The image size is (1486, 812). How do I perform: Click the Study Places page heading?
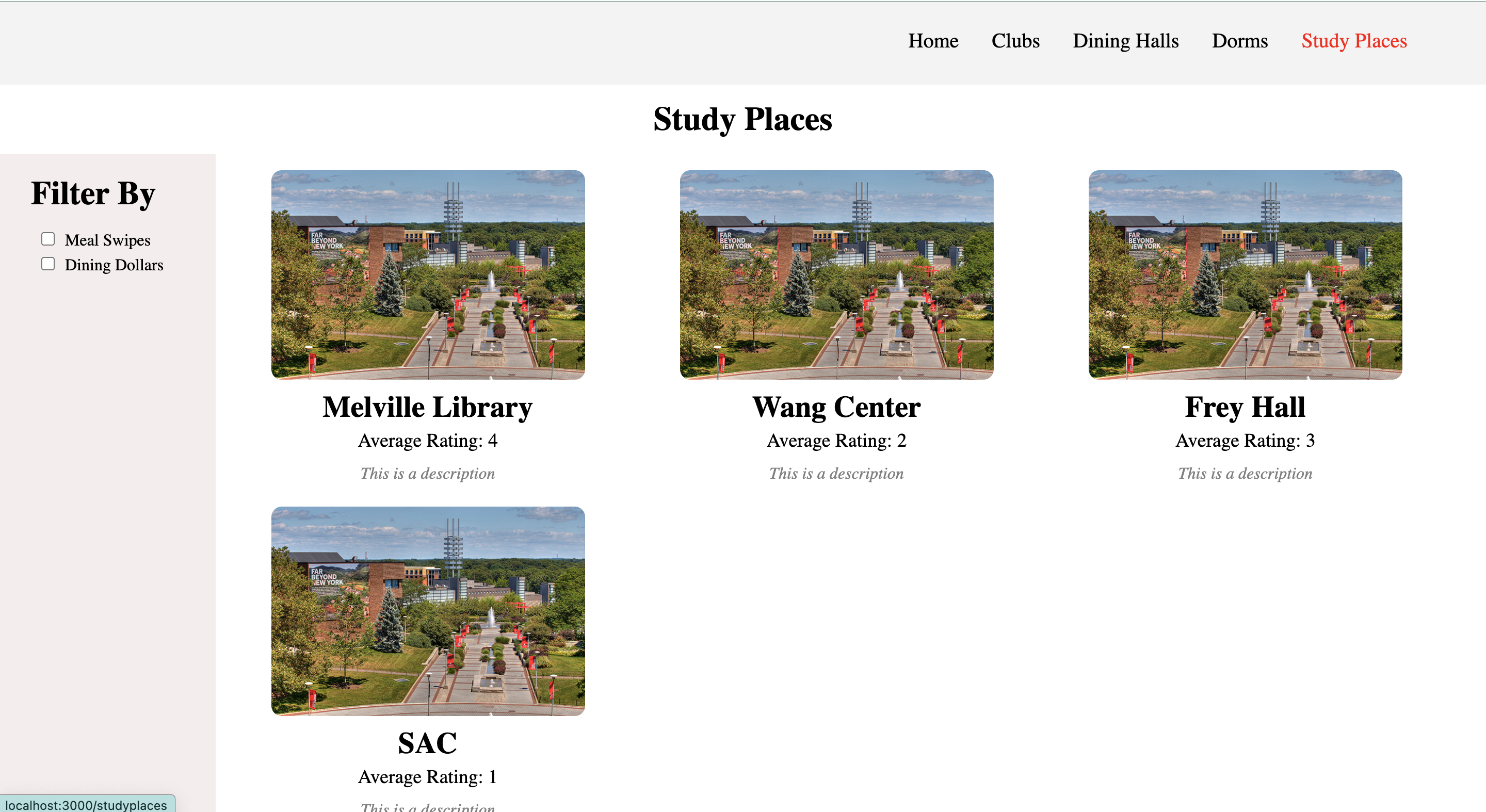pyautogui.click(x=742, y=119)
